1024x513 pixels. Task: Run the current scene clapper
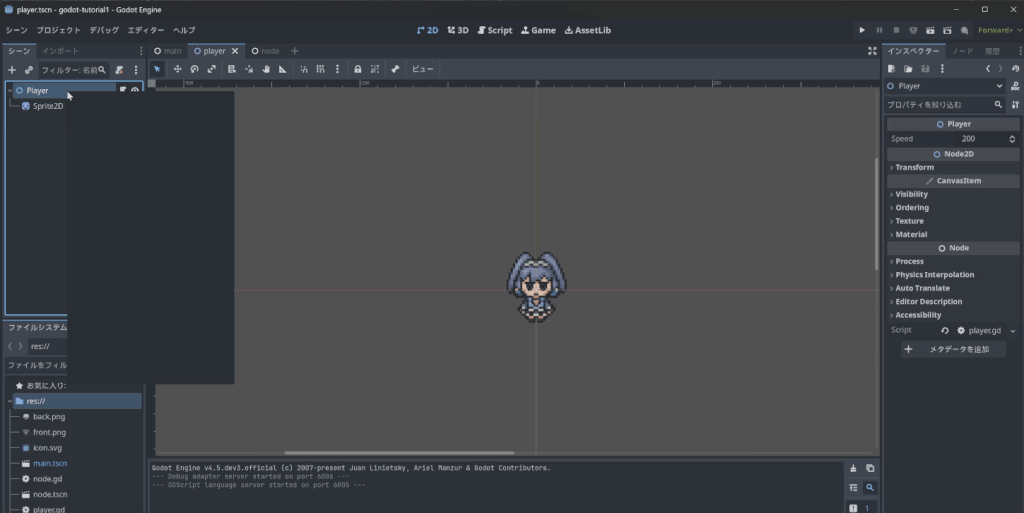click(x=930, y=30)
